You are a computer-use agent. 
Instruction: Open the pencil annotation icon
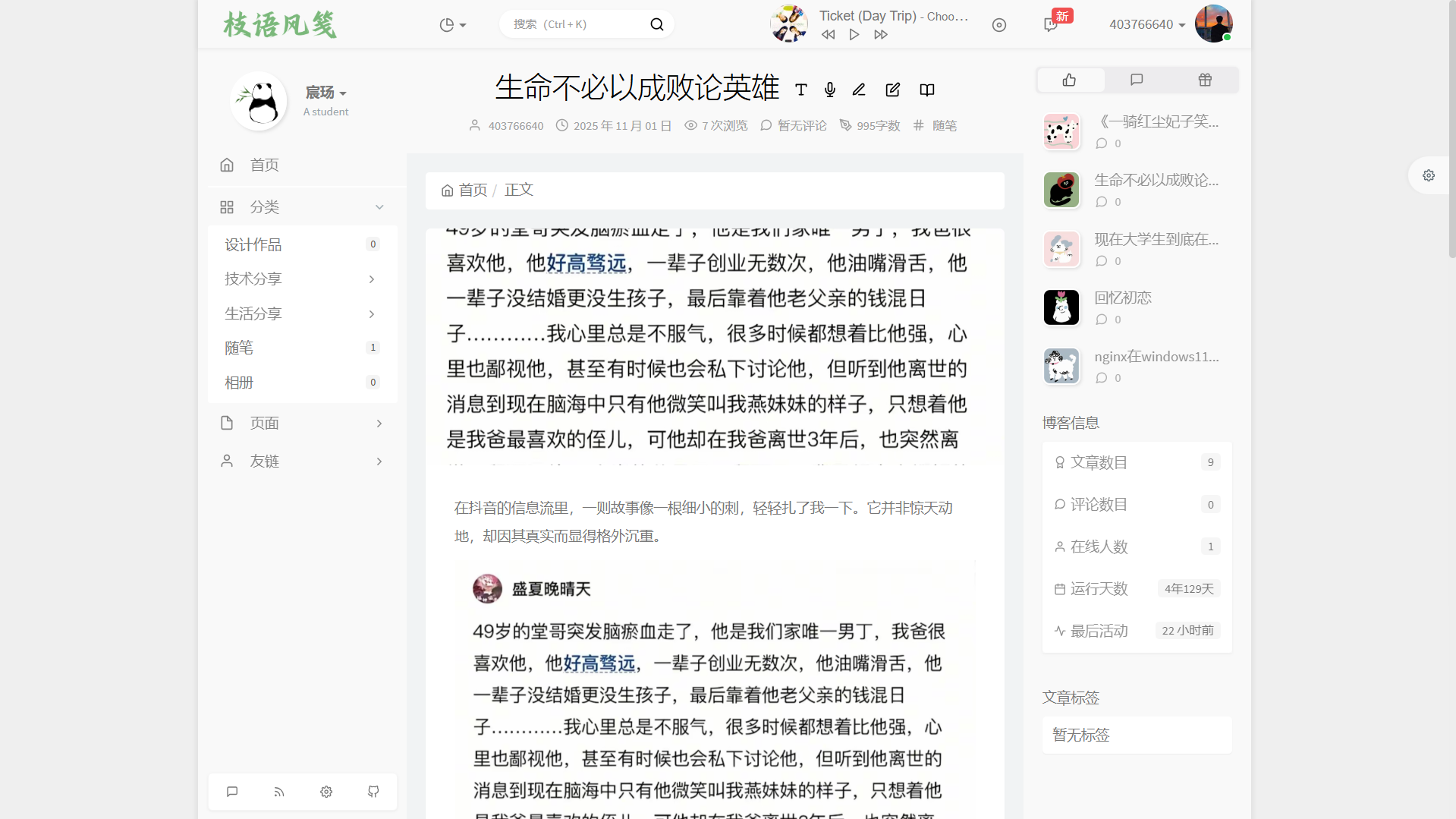point(858,90)
